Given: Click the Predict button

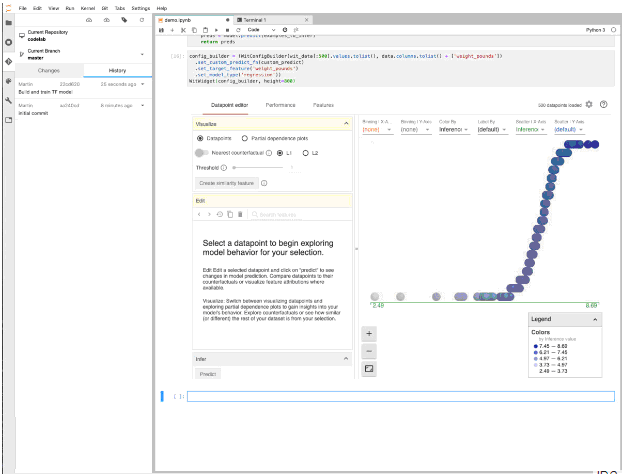Looking at the screenshot, I should pyautogui.click(x=208, y=374).
